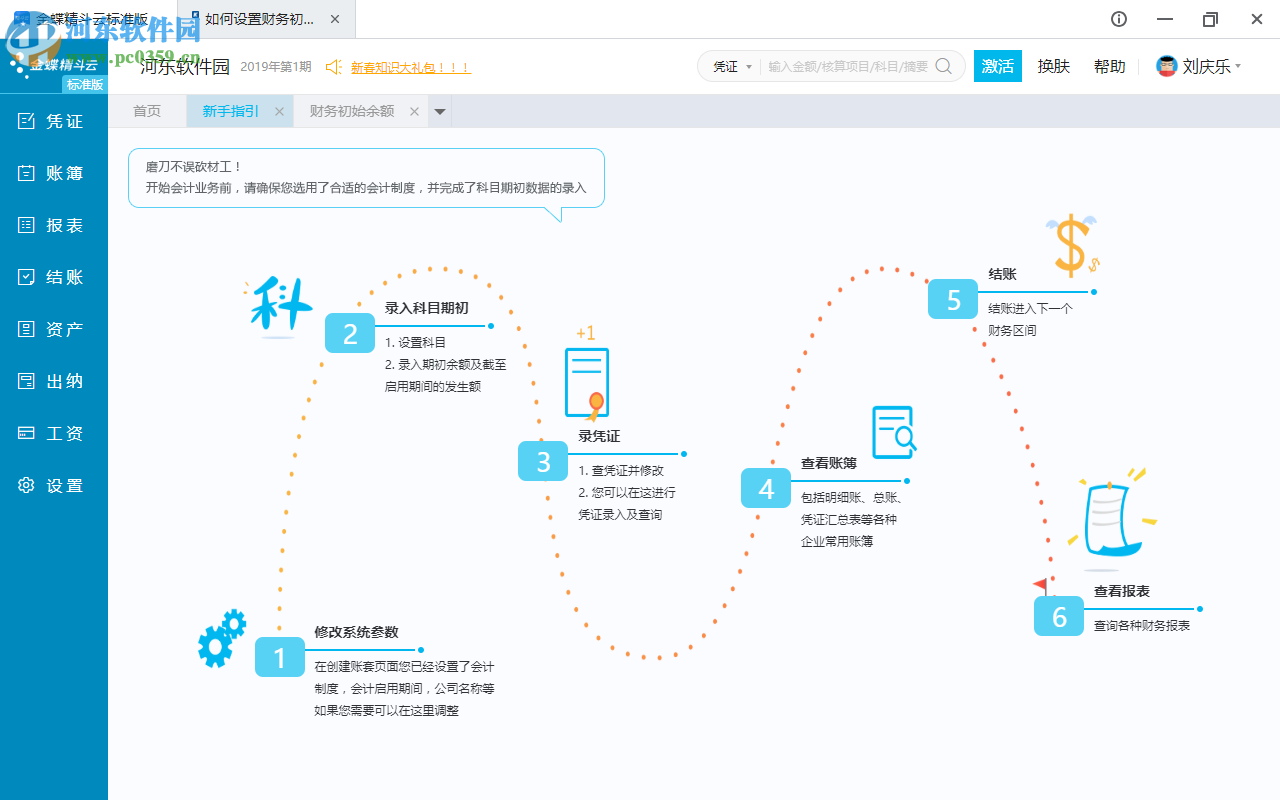Select the 出纳 (Cashier) sidebar icon
The width and height of the screenshot is (1280, 800).
click(54, 381)
